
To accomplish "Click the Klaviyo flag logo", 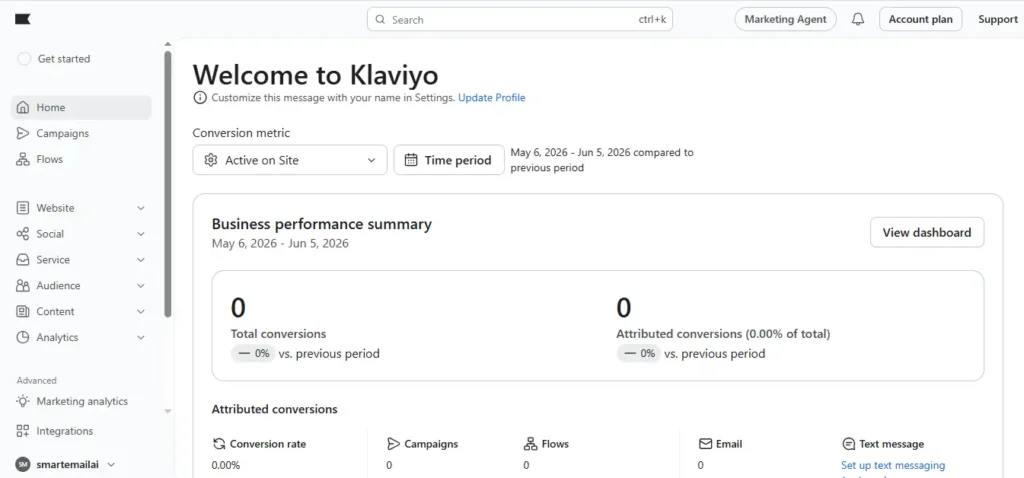I will [23, 20].
